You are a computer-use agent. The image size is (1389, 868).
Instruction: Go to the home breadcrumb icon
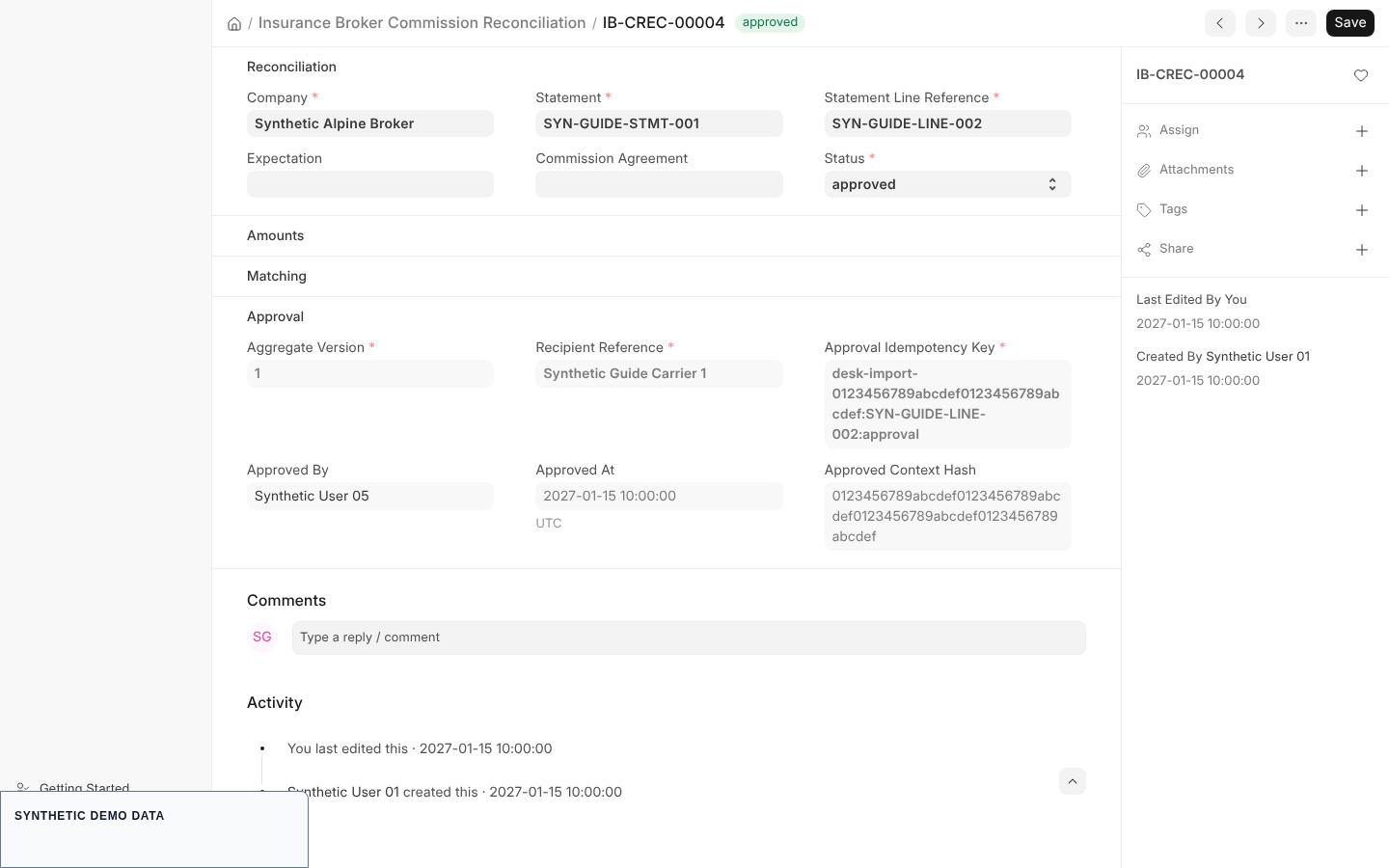click(x=234, y=23)
